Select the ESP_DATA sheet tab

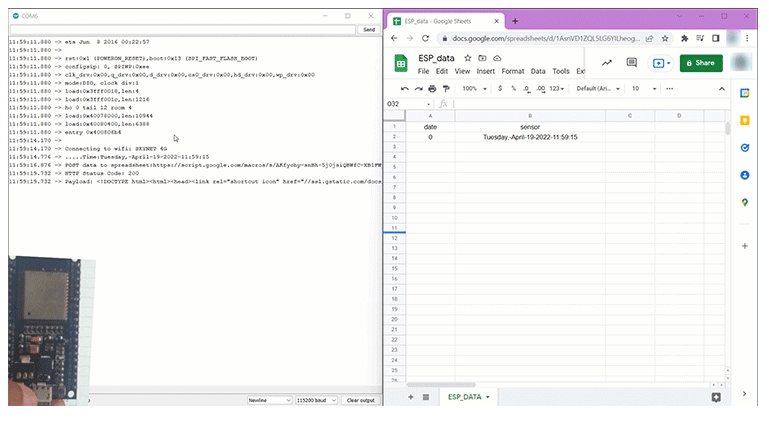pos(470,397)
